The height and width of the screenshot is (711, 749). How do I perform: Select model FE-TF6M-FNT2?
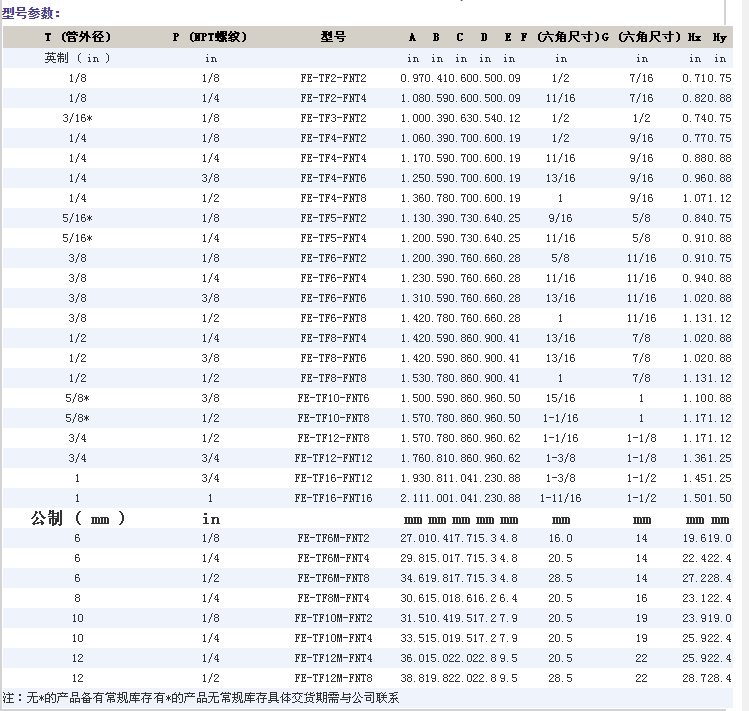click(x=333, y=539)
